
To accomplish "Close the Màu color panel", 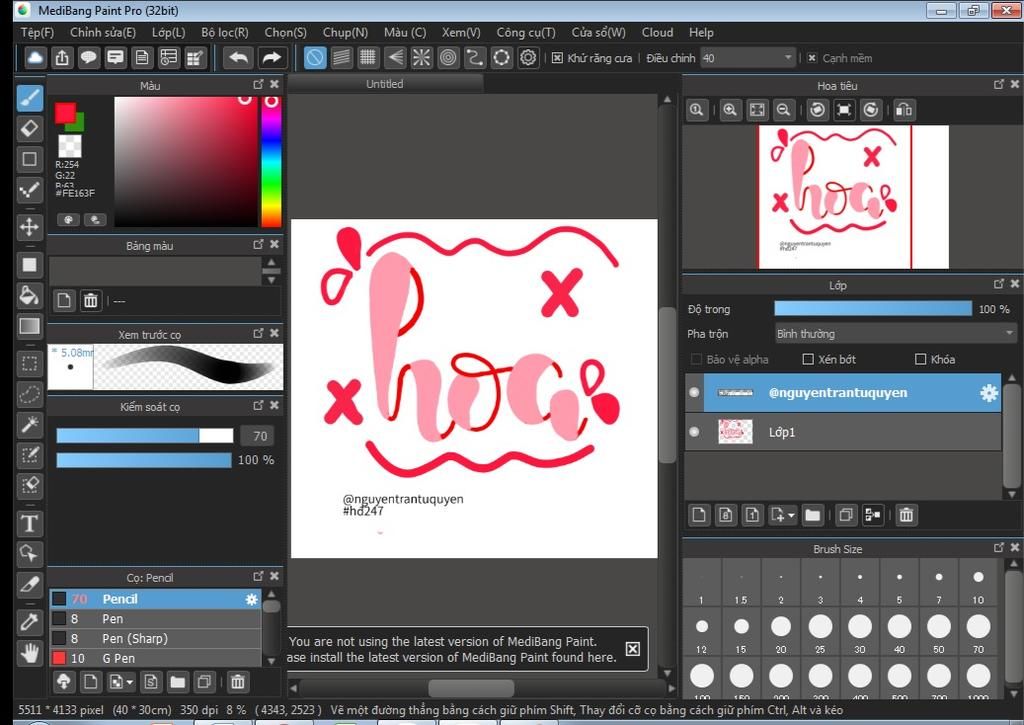I will pyautogui.click(x=274, y=84).
